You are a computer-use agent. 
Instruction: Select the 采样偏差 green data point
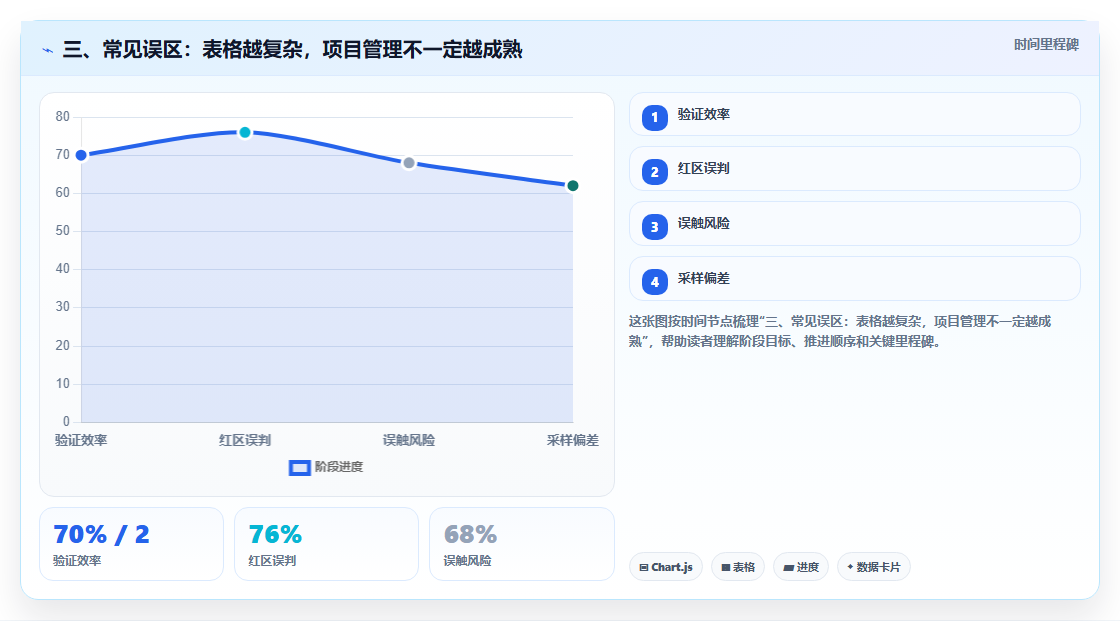click(x=572, y=186)
